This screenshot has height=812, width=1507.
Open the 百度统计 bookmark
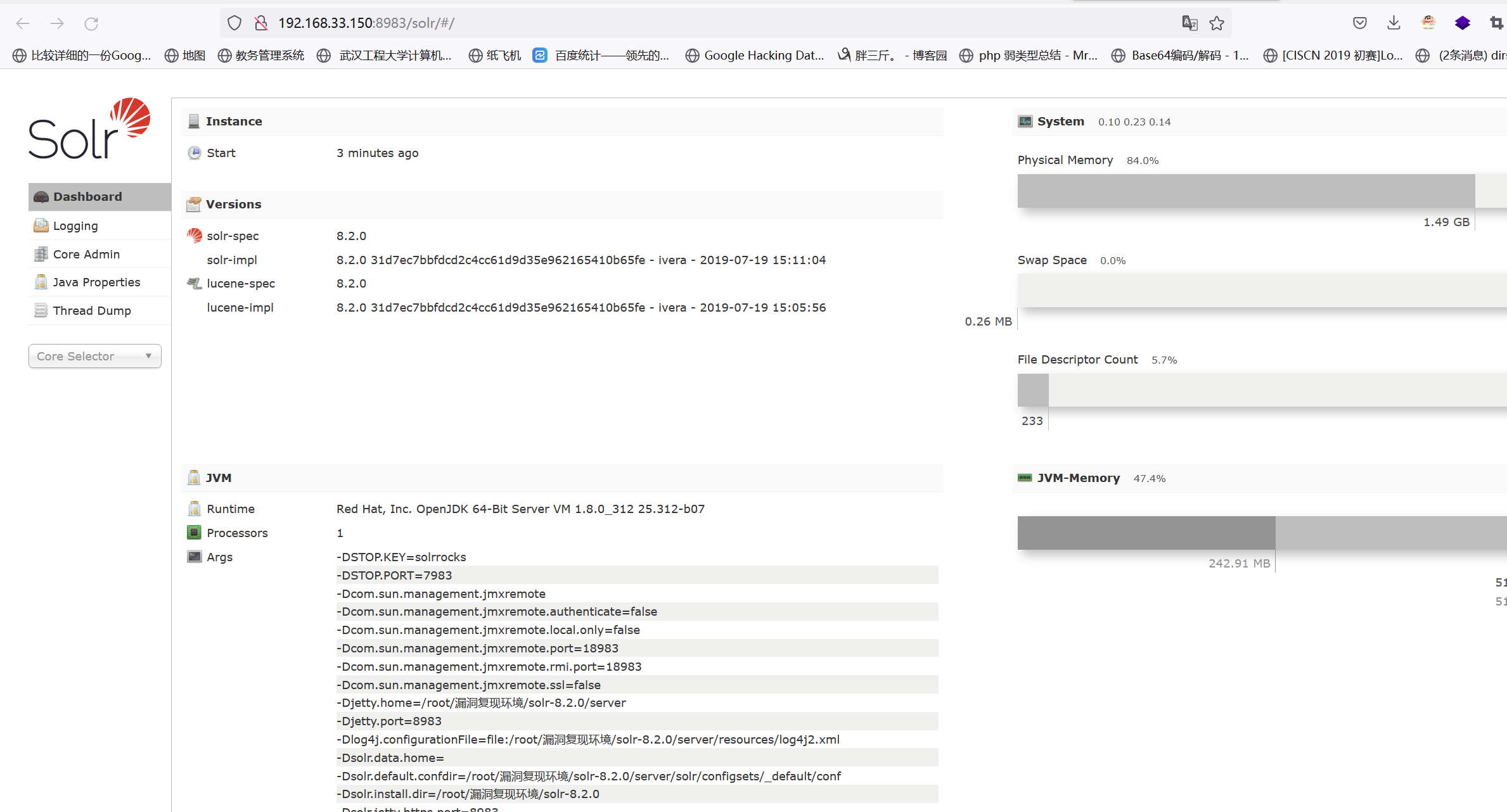601,56
